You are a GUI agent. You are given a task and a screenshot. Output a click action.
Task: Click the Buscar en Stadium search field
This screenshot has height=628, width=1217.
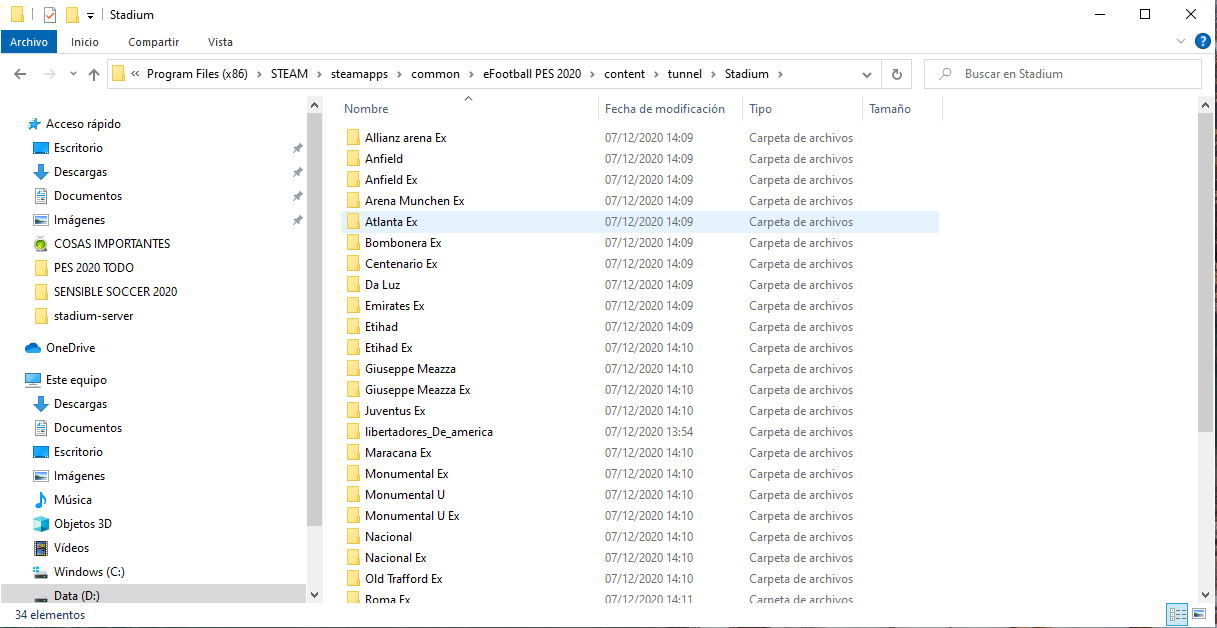point(1063,74)
